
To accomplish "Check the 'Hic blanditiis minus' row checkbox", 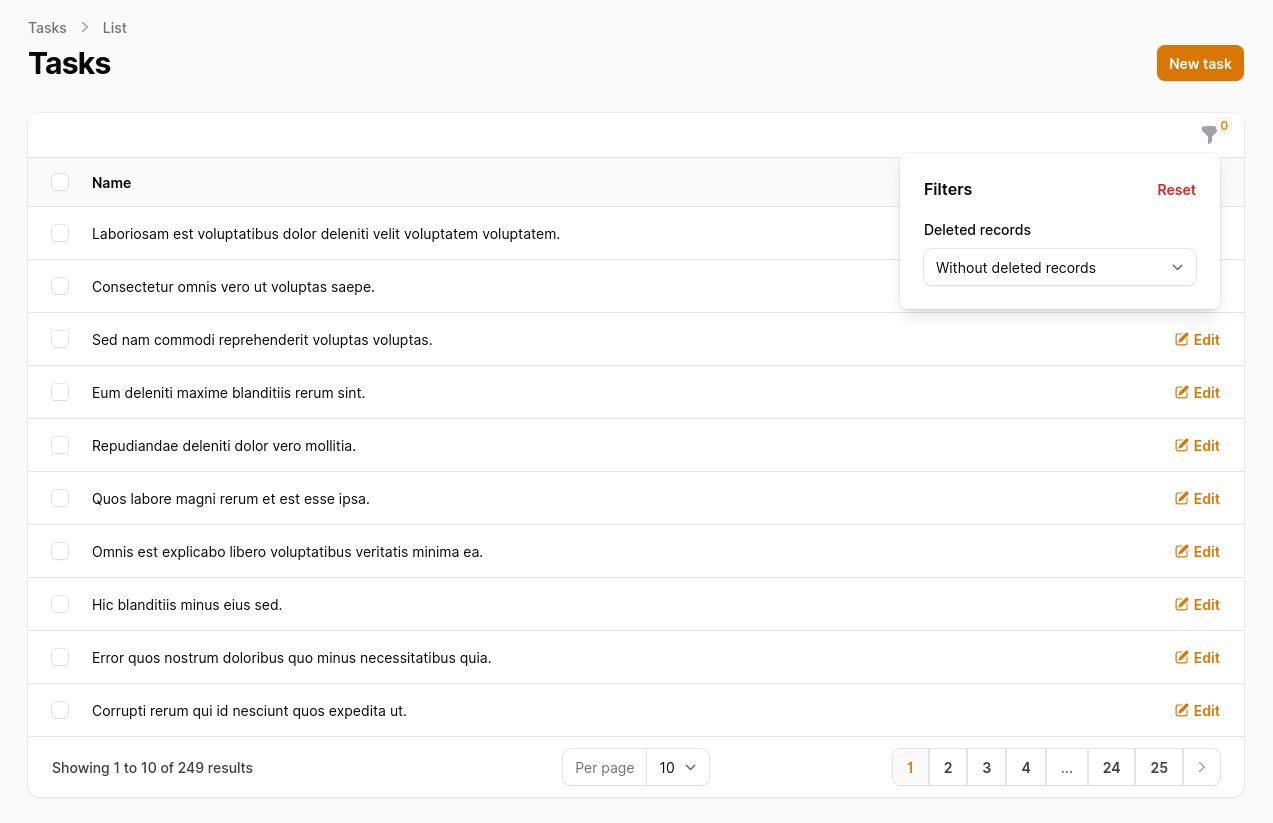I will click(60, 604).
